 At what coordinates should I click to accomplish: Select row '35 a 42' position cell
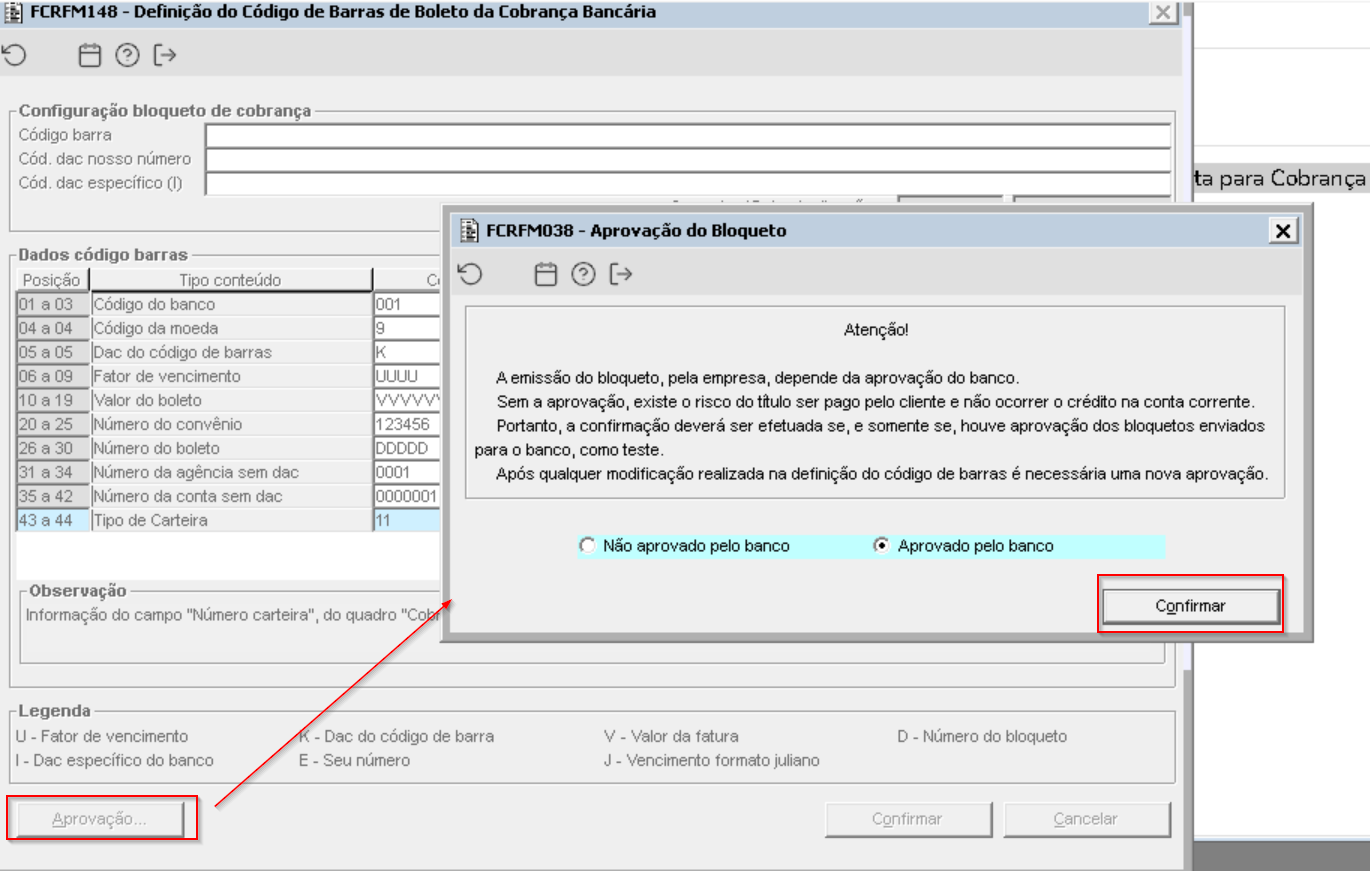point(53,496)
